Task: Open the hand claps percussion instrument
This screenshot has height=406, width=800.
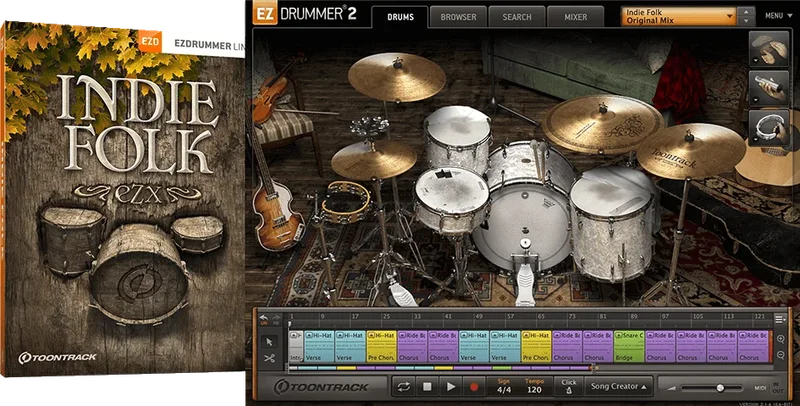Action: click(x=769, y=49)
